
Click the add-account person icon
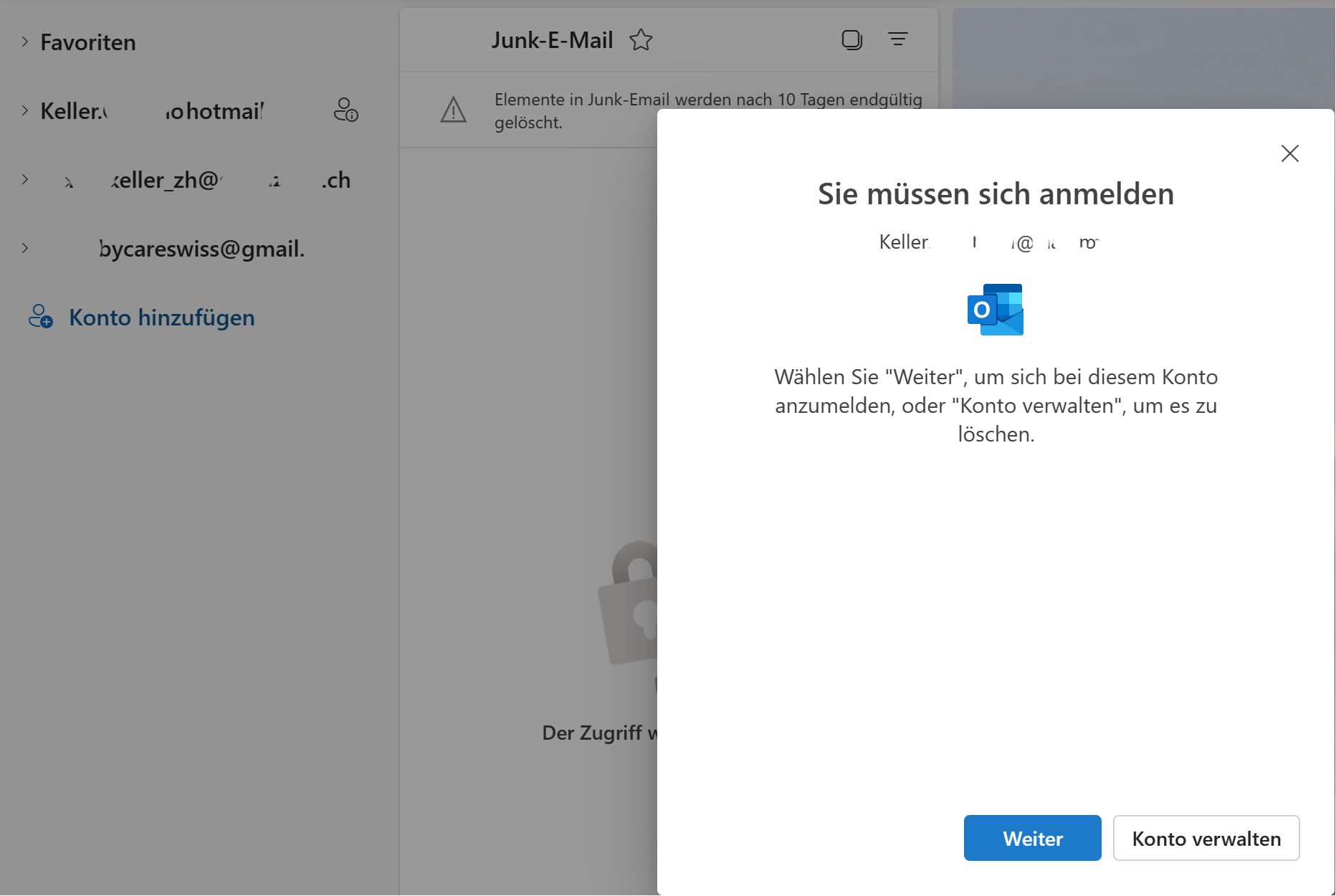click(41, 316)
